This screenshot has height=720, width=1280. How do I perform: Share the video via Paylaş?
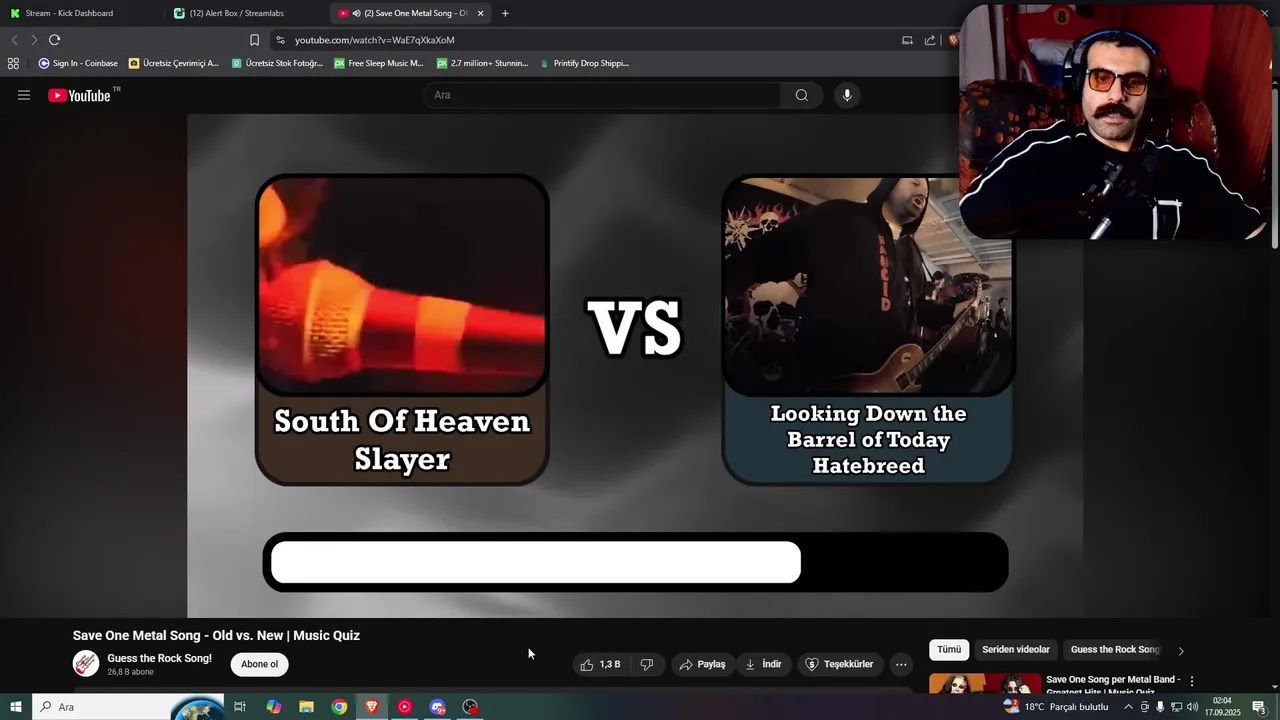702,664
